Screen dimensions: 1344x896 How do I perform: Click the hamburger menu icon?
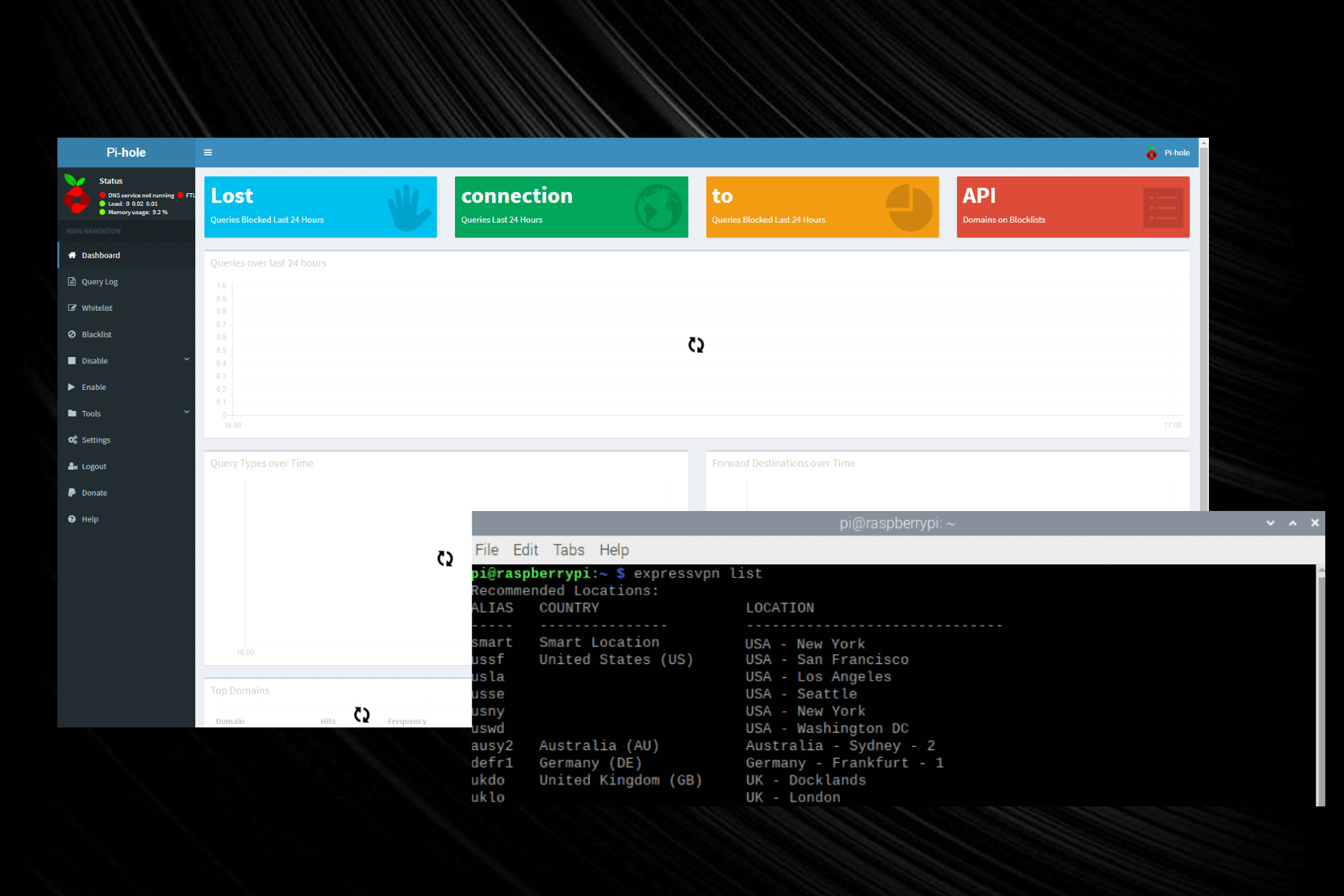tap(208, 152)
